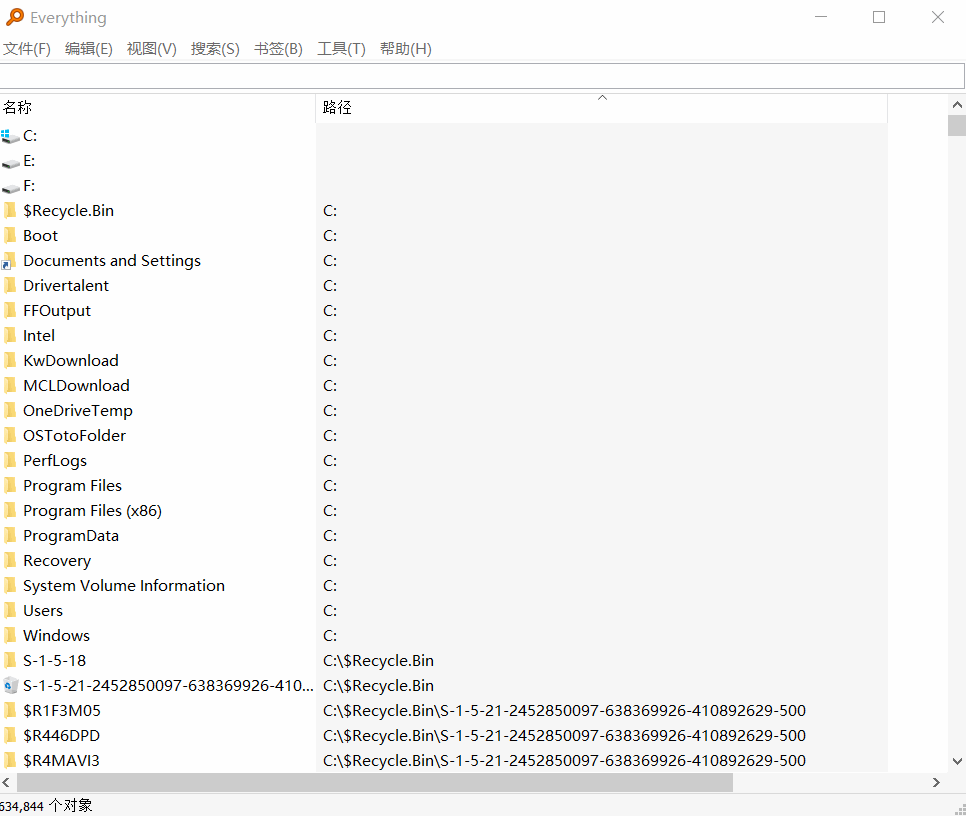Select the Intel folder name
Viewport: 966px width, 816px height.
tap(39, 336)
